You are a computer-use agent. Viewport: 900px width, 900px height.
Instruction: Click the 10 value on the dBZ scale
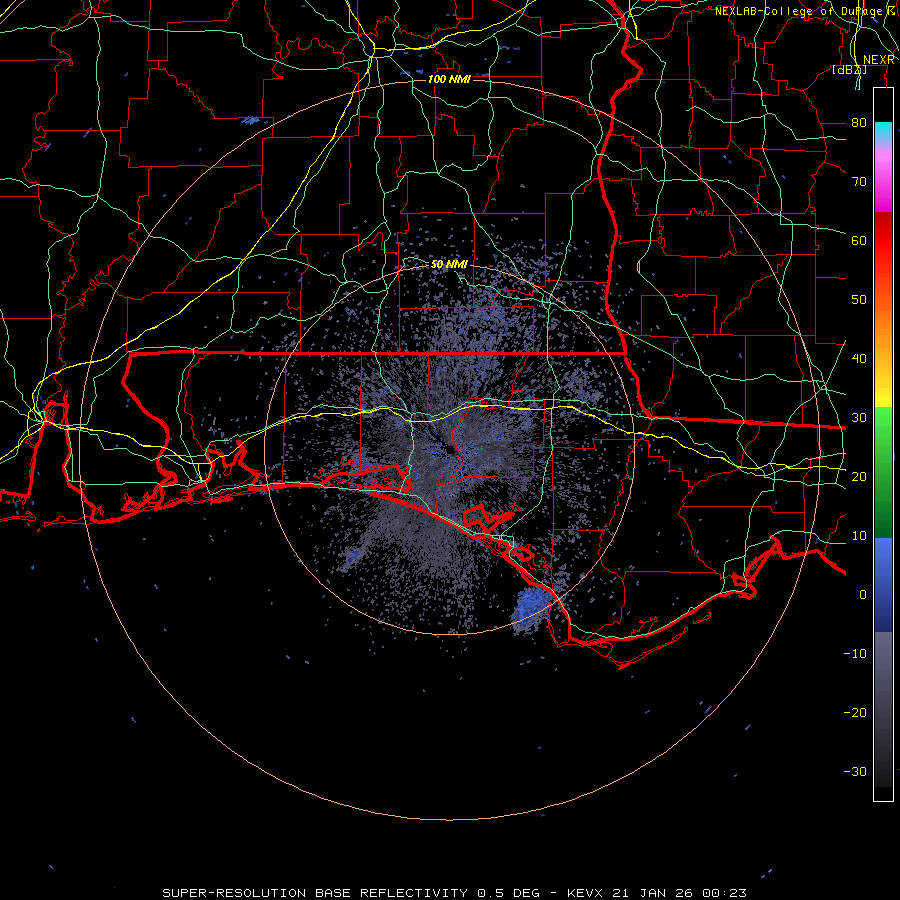click(x=859, y=536)
